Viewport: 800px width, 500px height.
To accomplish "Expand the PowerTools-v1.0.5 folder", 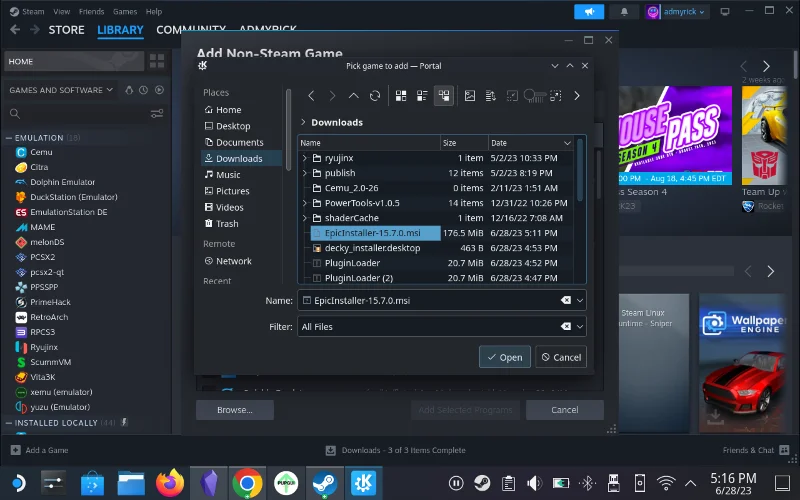I will 305,203.
